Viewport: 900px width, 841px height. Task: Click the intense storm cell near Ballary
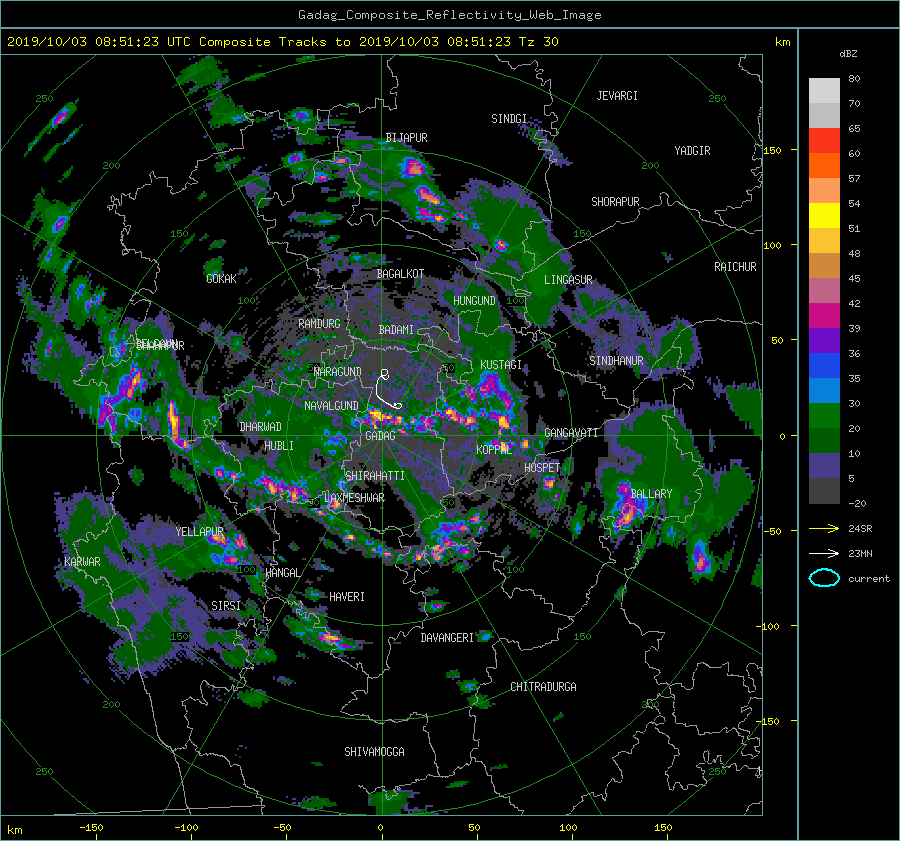coord(626,507)
